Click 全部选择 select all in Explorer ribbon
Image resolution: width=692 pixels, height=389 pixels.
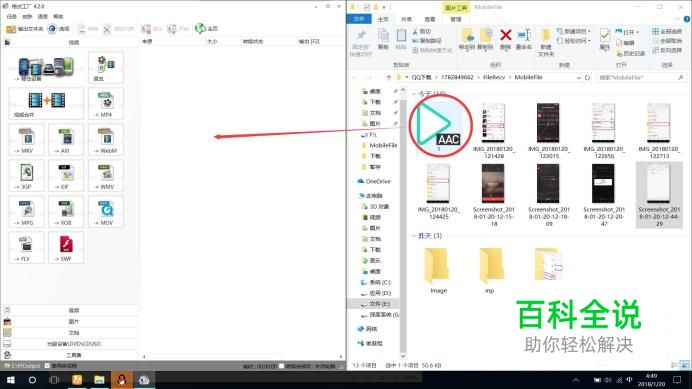(666, 31)
